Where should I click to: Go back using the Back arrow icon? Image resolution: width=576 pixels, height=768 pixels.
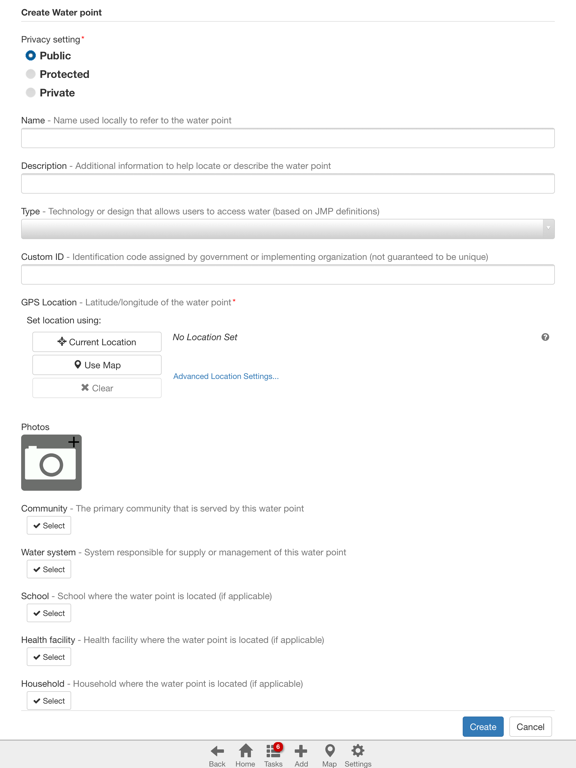tap(217, 750)
